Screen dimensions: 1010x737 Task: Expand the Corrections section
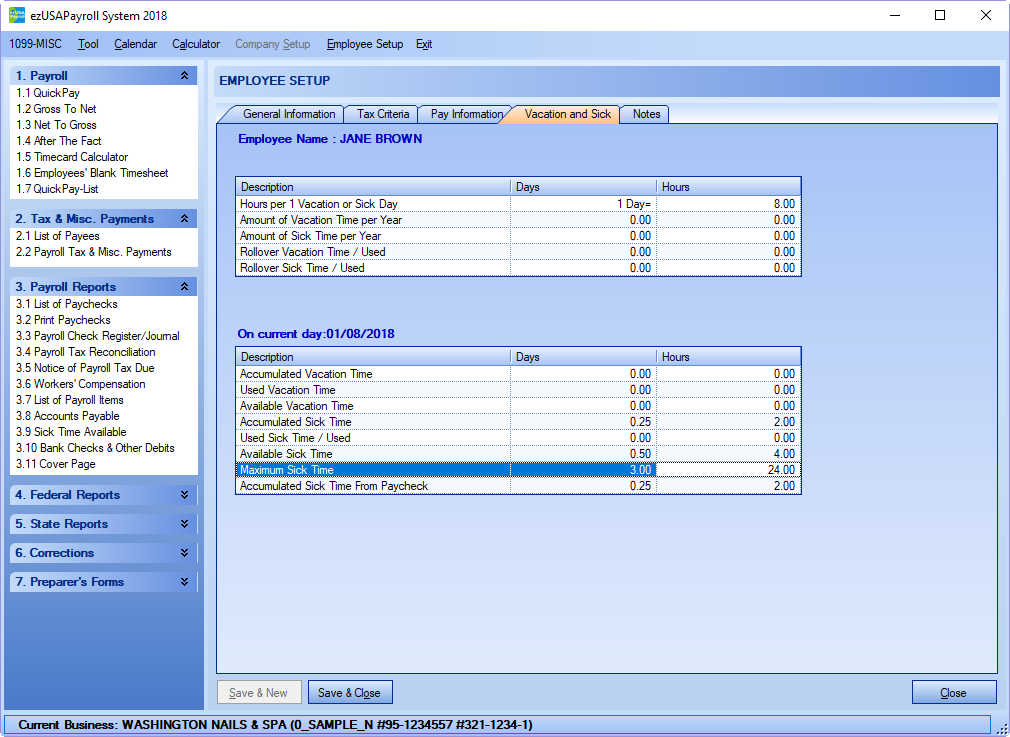point(184,553)
